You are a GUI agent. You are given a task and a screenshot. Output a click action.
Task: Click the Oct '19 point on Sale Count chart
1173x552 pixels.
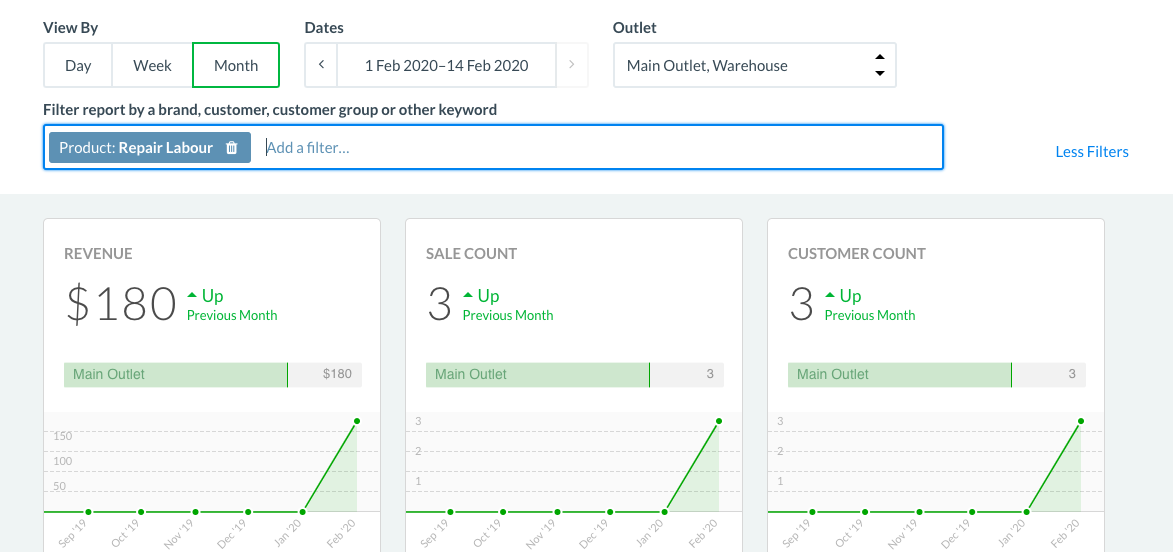coord(503,512)
